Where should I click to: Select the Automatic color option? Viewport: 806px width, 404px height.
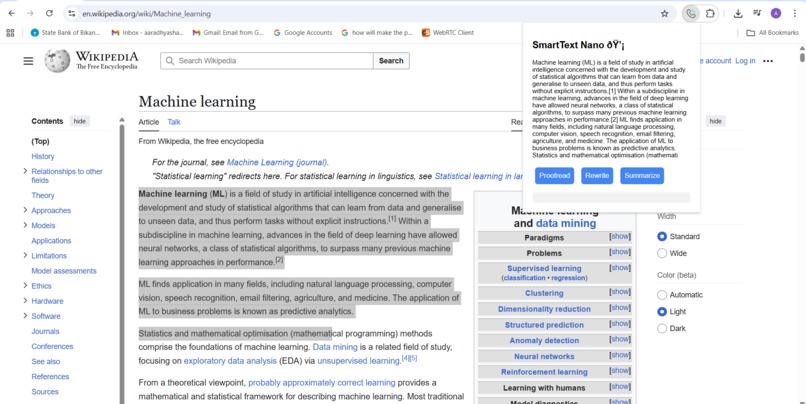pos(662,295)
